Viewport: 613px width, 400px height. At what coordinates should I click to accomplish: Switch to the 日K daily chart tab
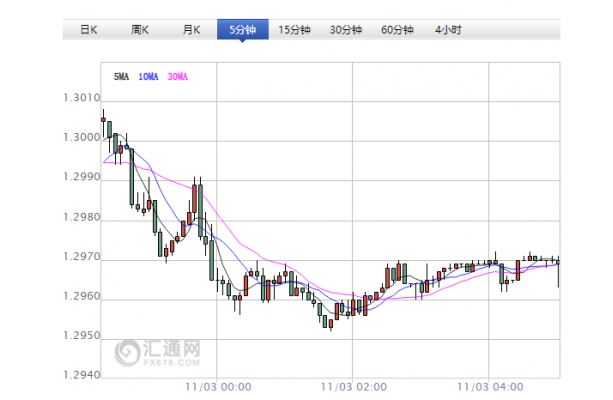(x=88, y=30)
